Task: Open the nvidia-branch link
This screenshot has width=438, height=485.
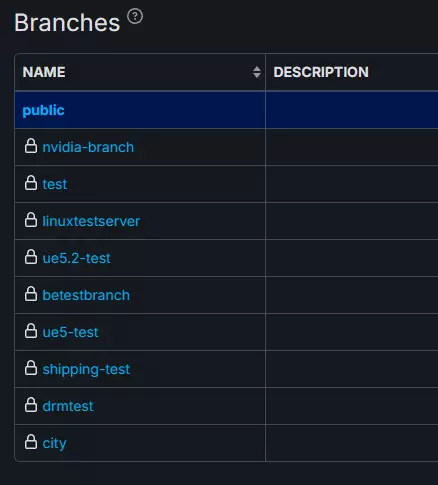Action: coord(88,147)
